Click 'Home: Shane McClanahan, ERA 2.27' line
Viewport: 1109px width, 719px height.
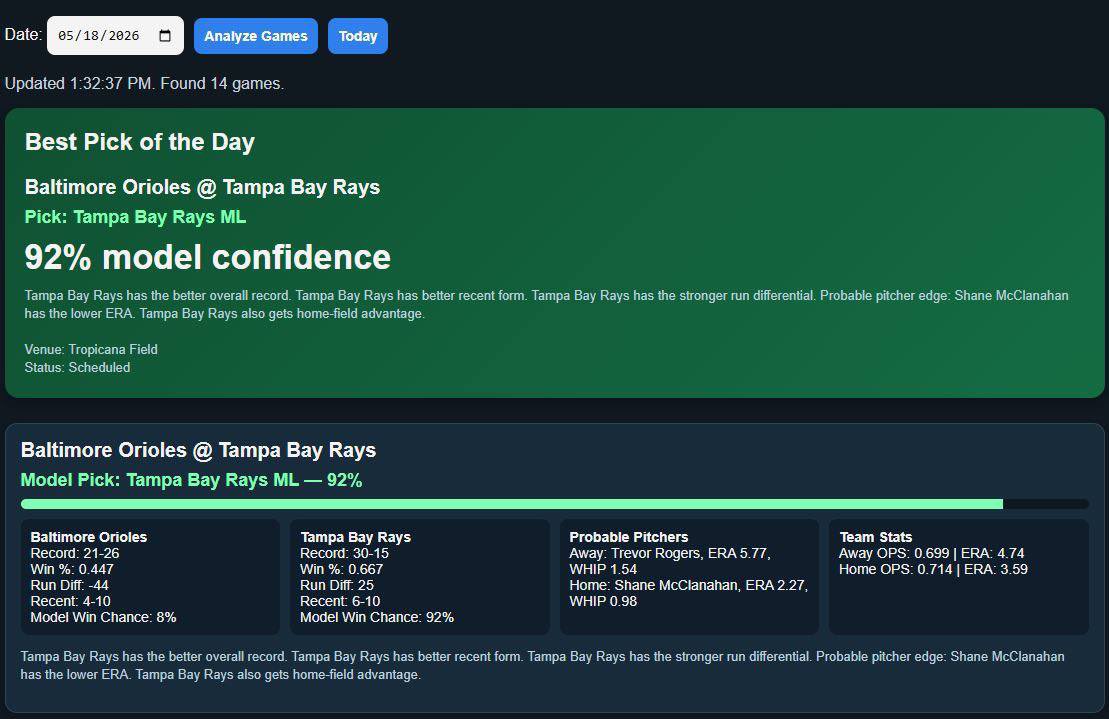click(689, 585)
